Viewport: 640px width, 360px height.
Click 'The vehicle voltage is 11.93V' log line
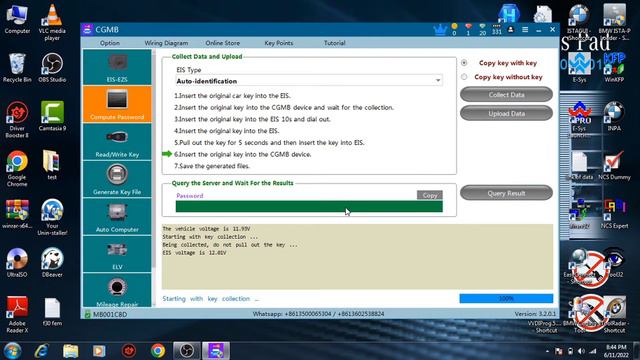tap(206, 229)
